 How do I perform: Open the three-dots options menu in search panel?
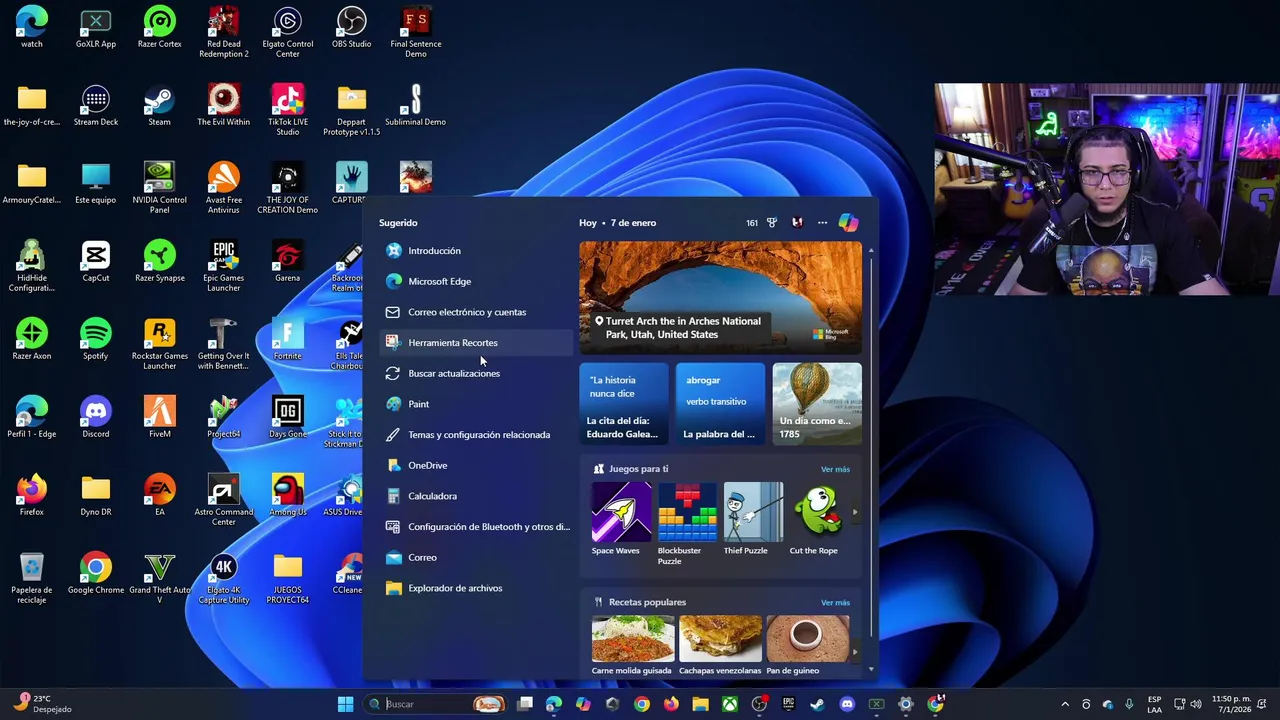tap(822, 223)
